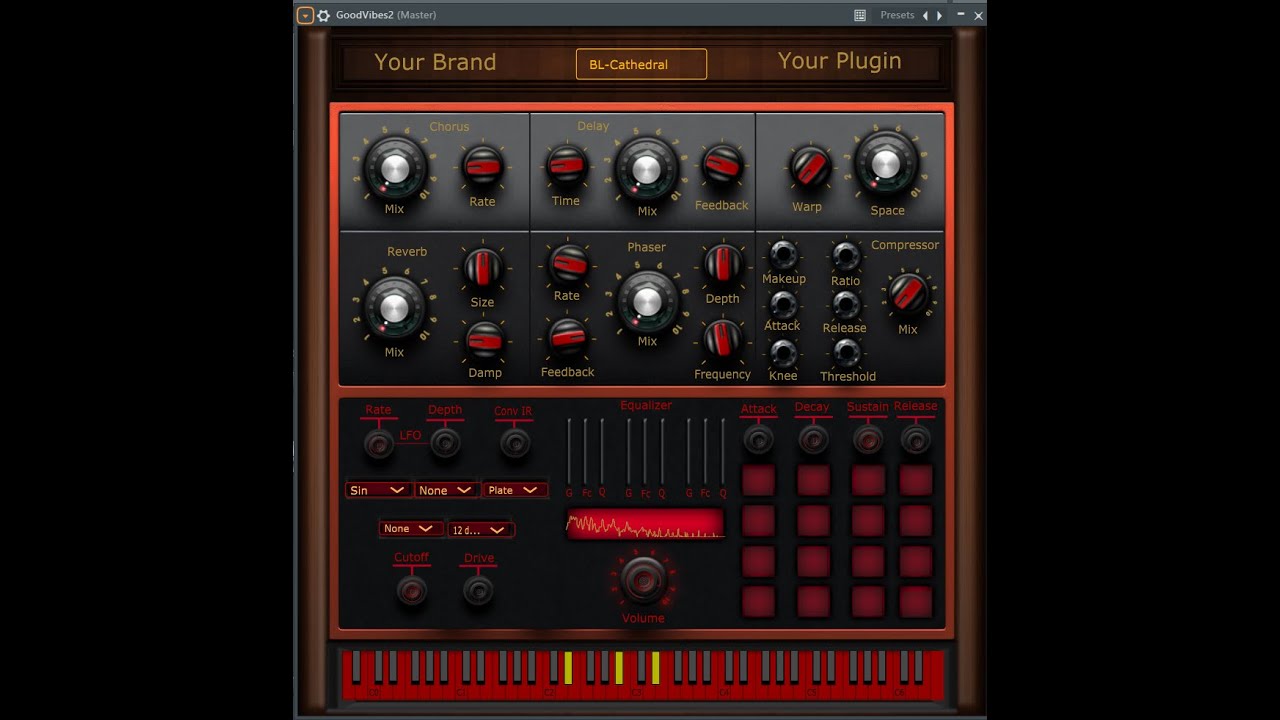1280x720 pixels.
Task: Click the last Q equalizer slider
Action: (723, 452)
